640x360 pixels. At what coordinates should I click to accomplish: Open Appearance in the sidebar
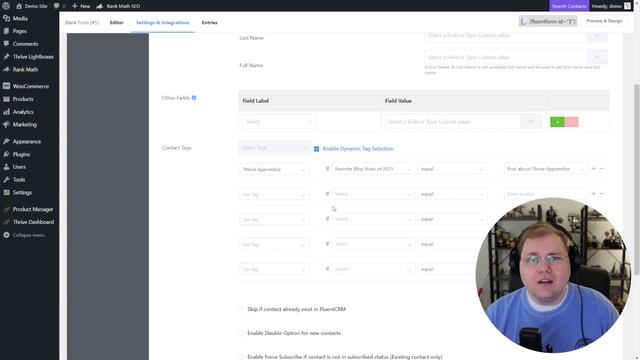tap(27, 142)
